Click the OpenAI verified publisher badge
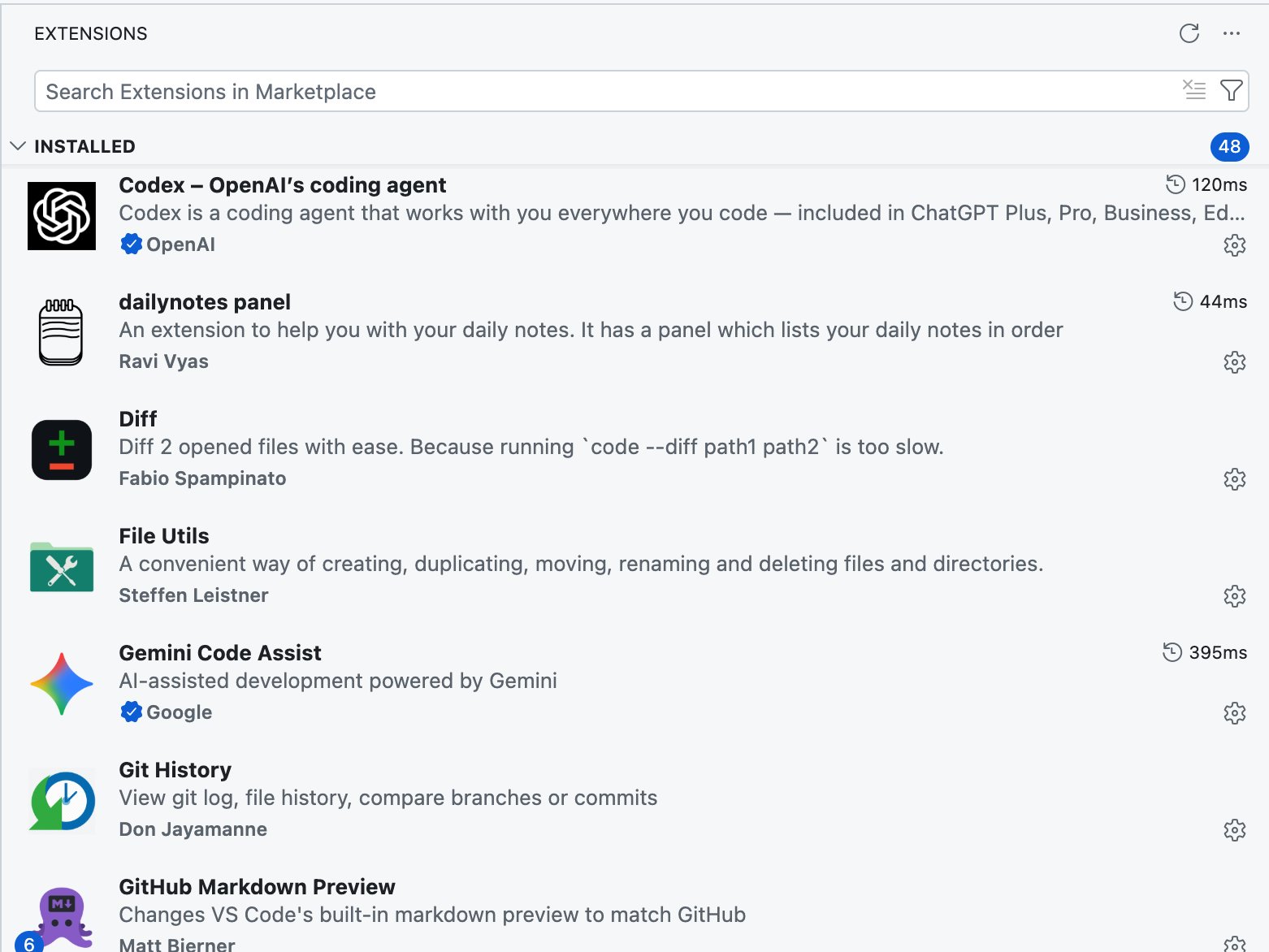The height and width of the screenshot is (952, 1269). 131,244
